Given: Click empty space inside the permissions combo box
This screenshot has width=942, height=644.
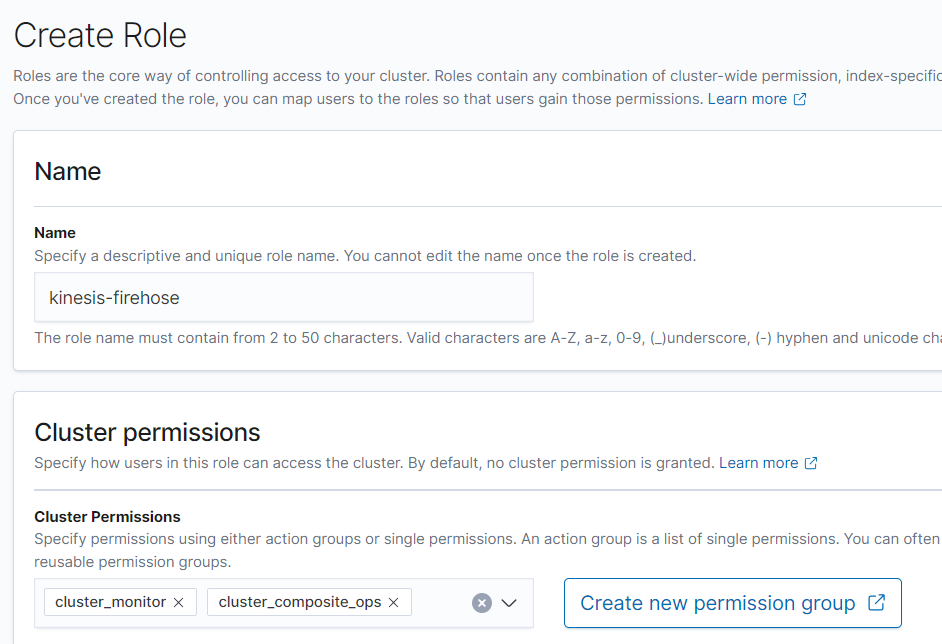Looking at the screenshot, I should click(x=440, y=603).
